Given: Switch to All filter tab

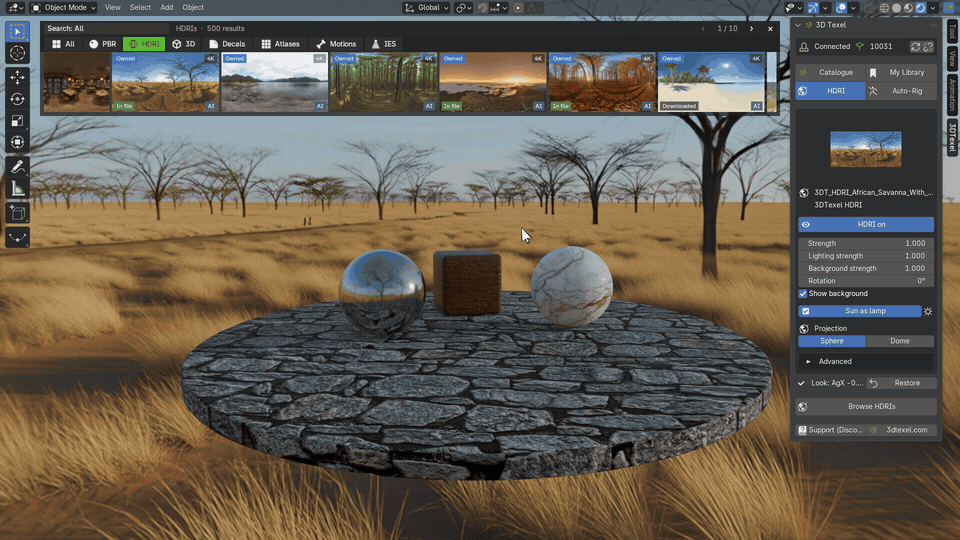Looking at the screenshot, I should click(x=64, y=44).
